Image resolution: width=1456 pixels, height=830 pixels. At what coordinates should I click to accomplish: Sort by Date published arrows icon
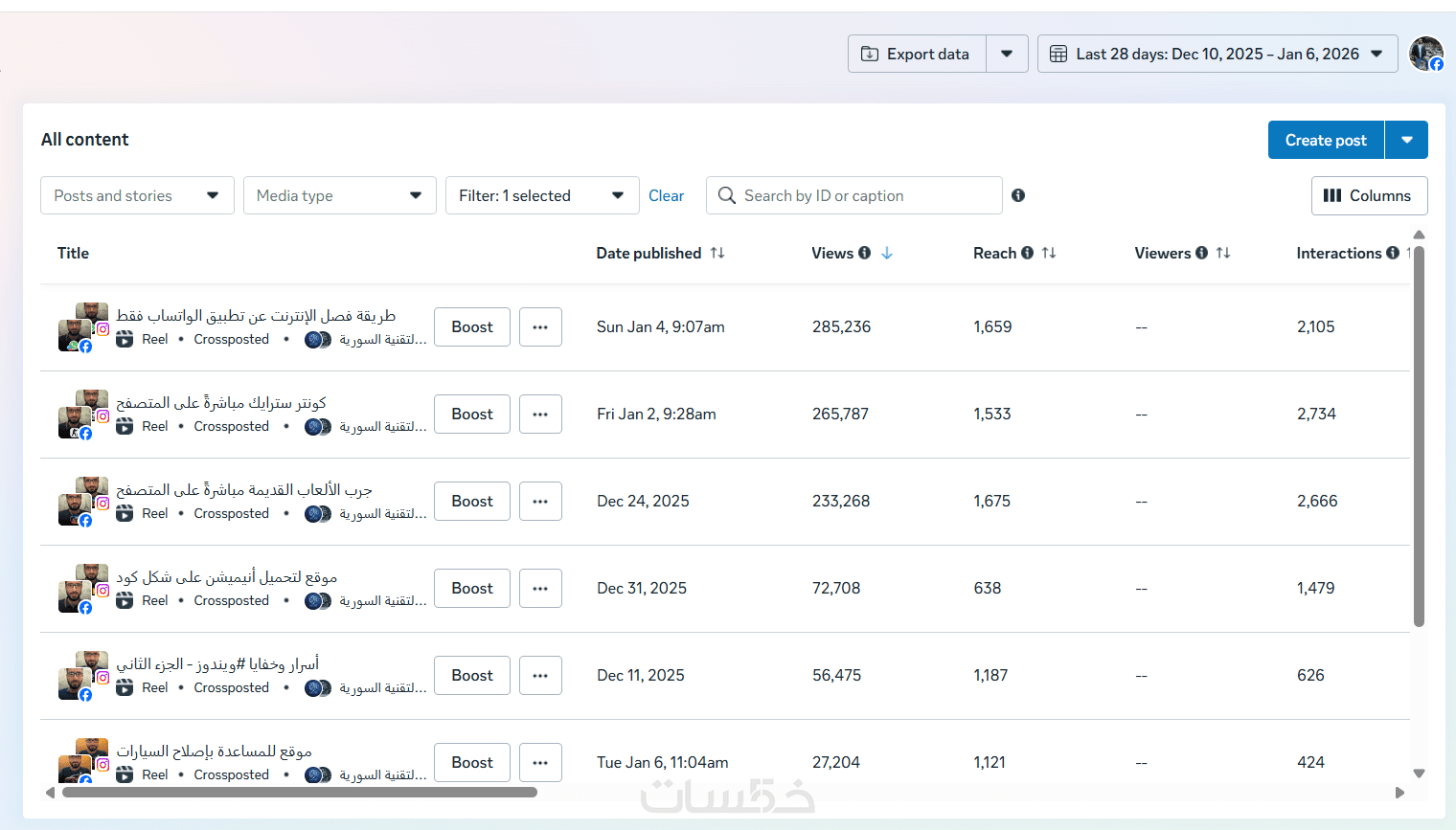click(717, 253)
